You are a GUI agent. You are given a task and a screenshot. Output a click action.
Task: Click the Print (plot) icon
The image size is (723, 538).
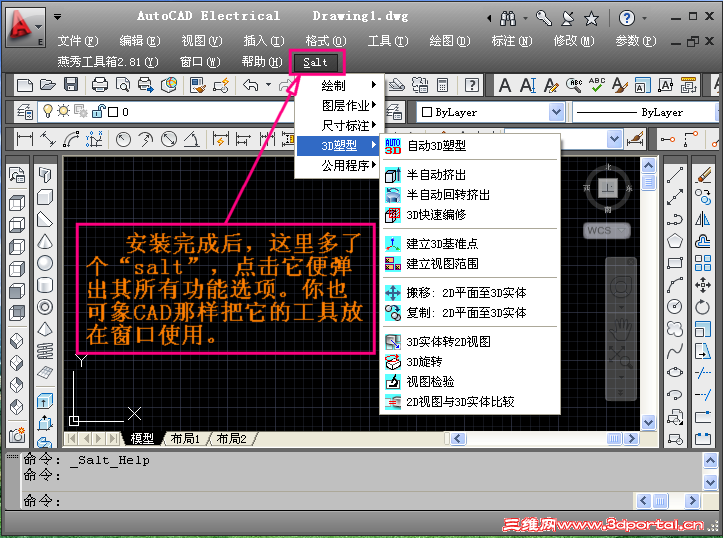click(x=100, y=85)
